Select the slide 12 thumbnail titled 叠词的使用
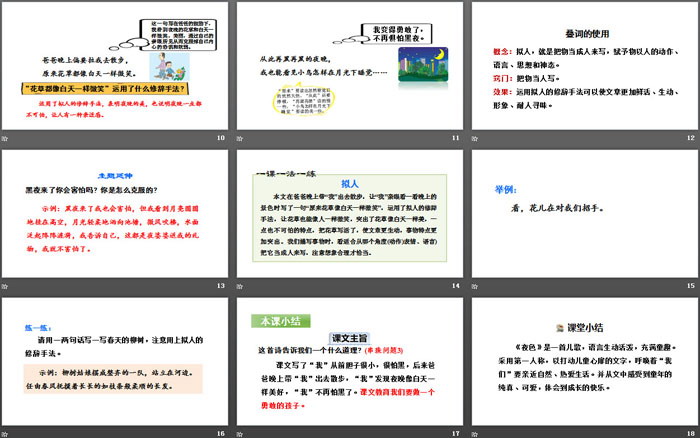Image resolution: width=700 pixels, height=438 pixels. click(x=585, y=66)
